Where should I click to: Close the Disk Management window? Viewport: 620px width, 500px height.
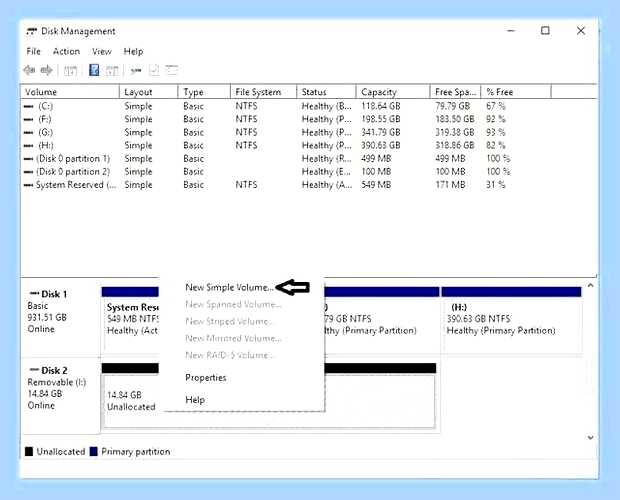580,30
